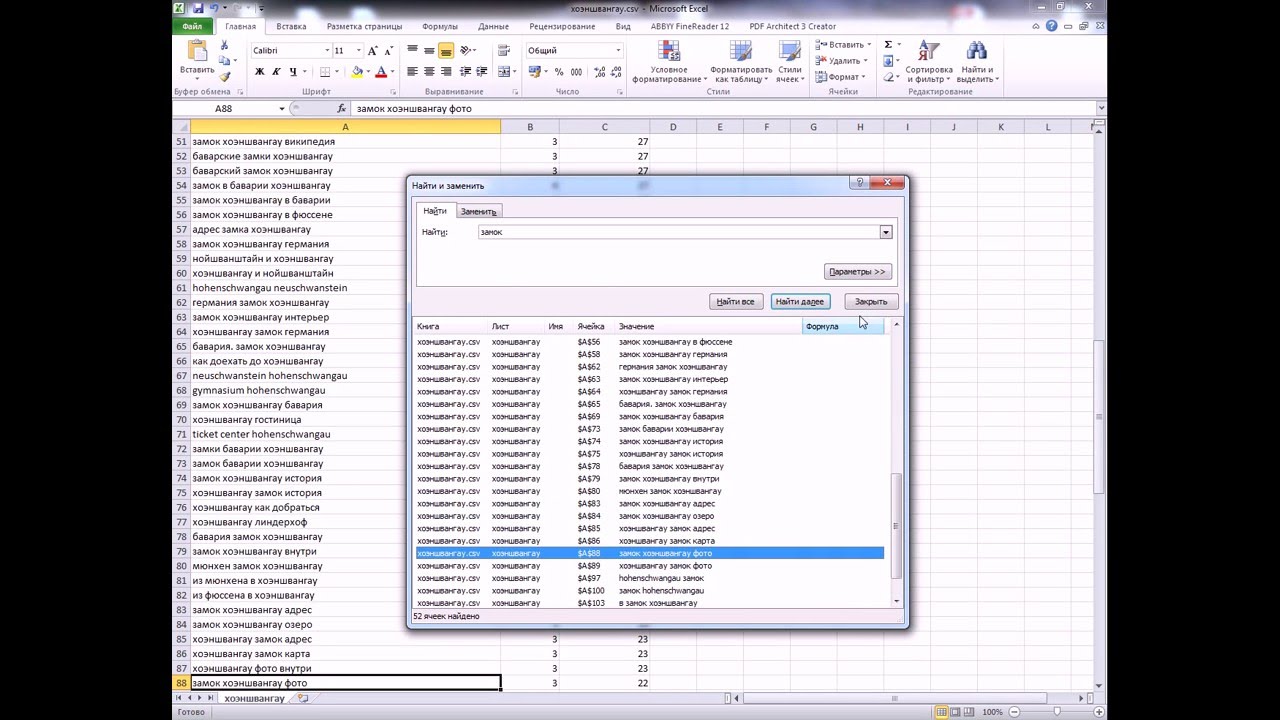Click the Format Painter brush icon
The image size is (1280, 720).
(225, 77)
